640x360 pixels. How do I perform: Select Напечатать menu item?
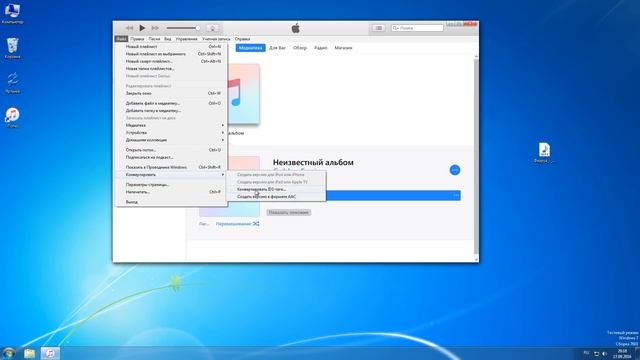click(171, 192)
